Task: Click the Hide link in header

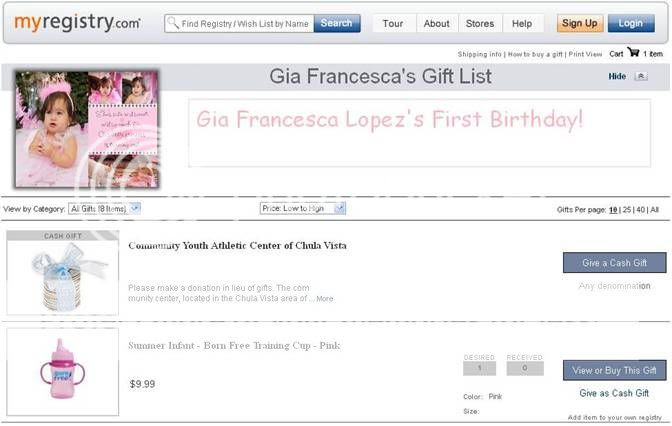Action: (617, 76)
